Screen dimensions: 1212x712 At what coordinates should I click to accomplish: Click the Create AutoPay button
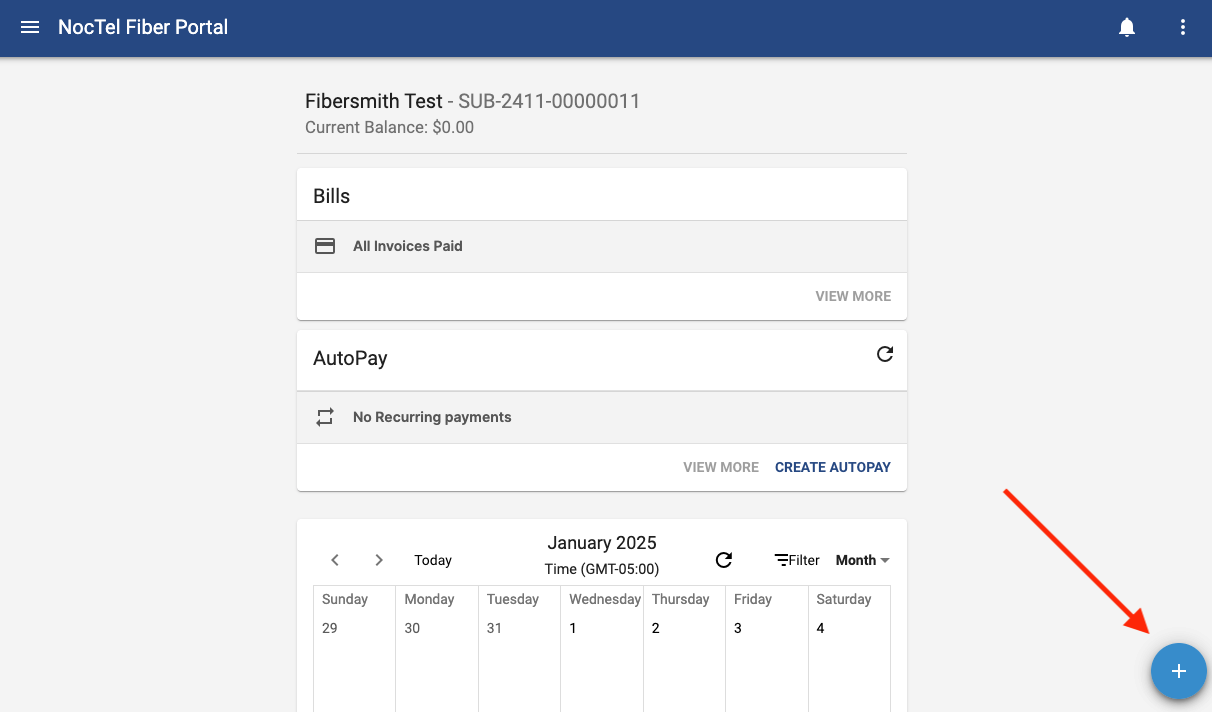click(832, 467)
